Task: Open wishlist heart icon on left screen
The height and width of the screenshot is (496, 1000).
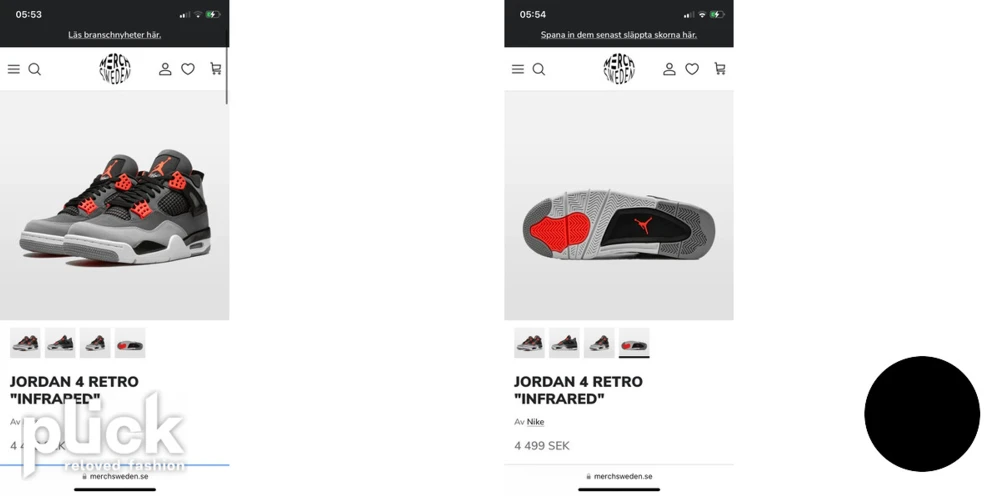Action: (188, 69)
